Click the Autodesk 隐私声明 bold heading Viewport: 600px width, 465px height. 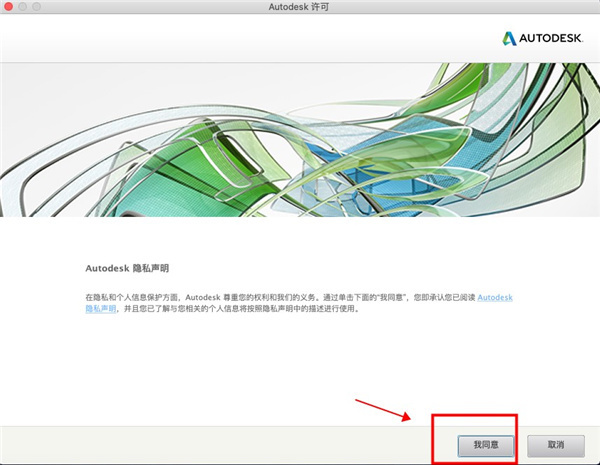coord(127,268)
